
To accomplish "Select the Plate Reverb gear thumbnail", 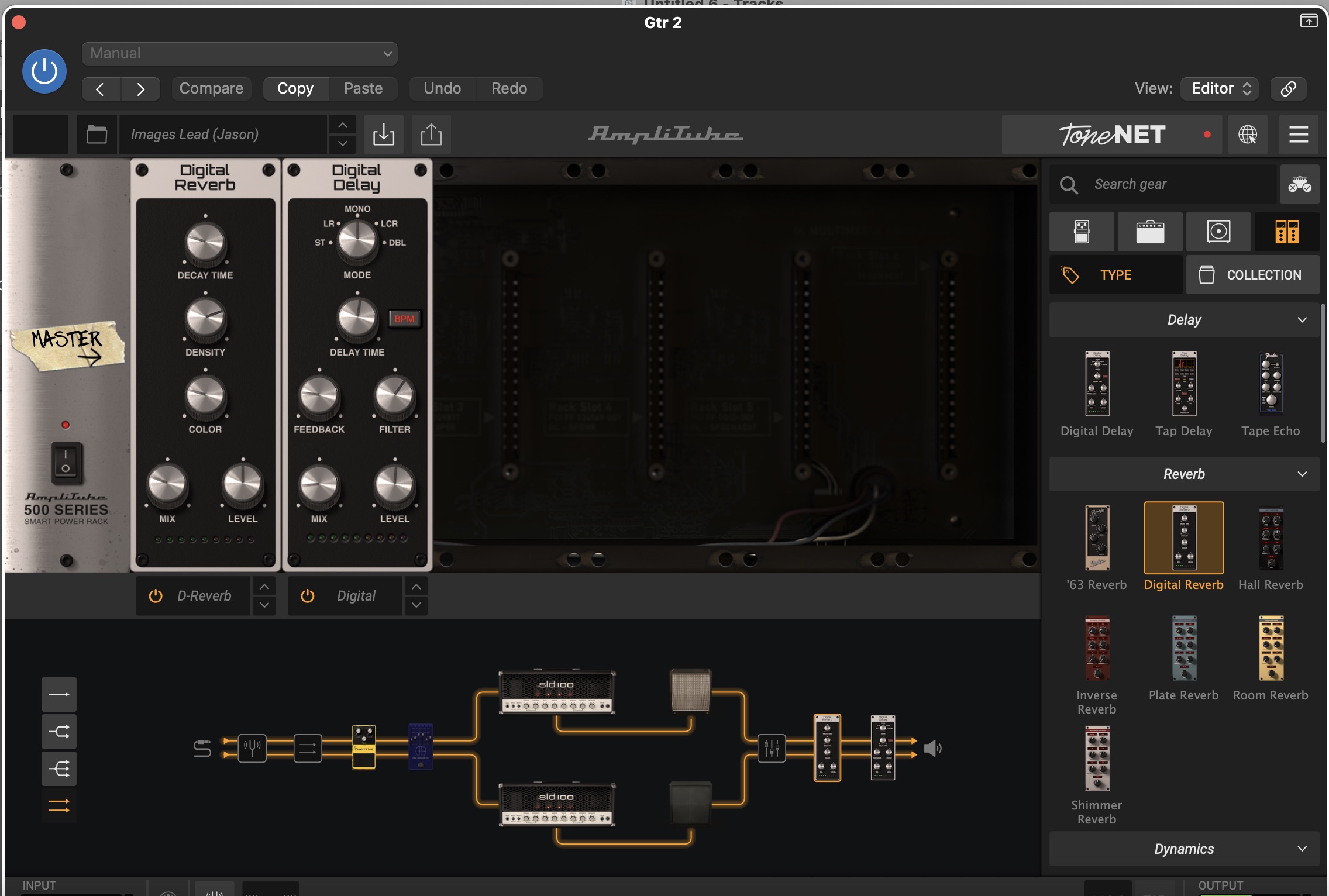I will click(1184, 648).
